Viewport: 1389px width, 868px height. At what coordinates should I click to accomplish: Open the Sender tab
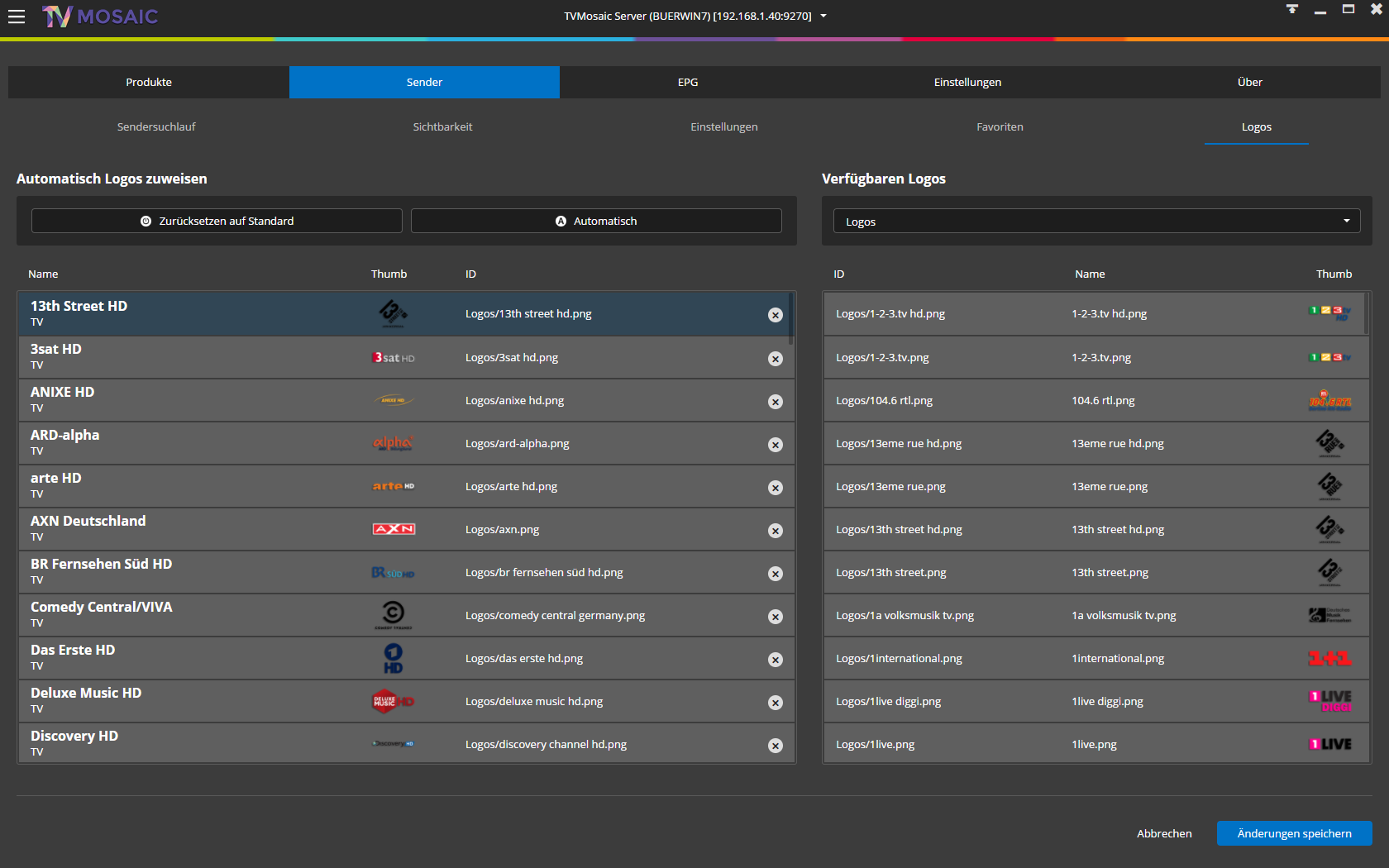(424, 82)
